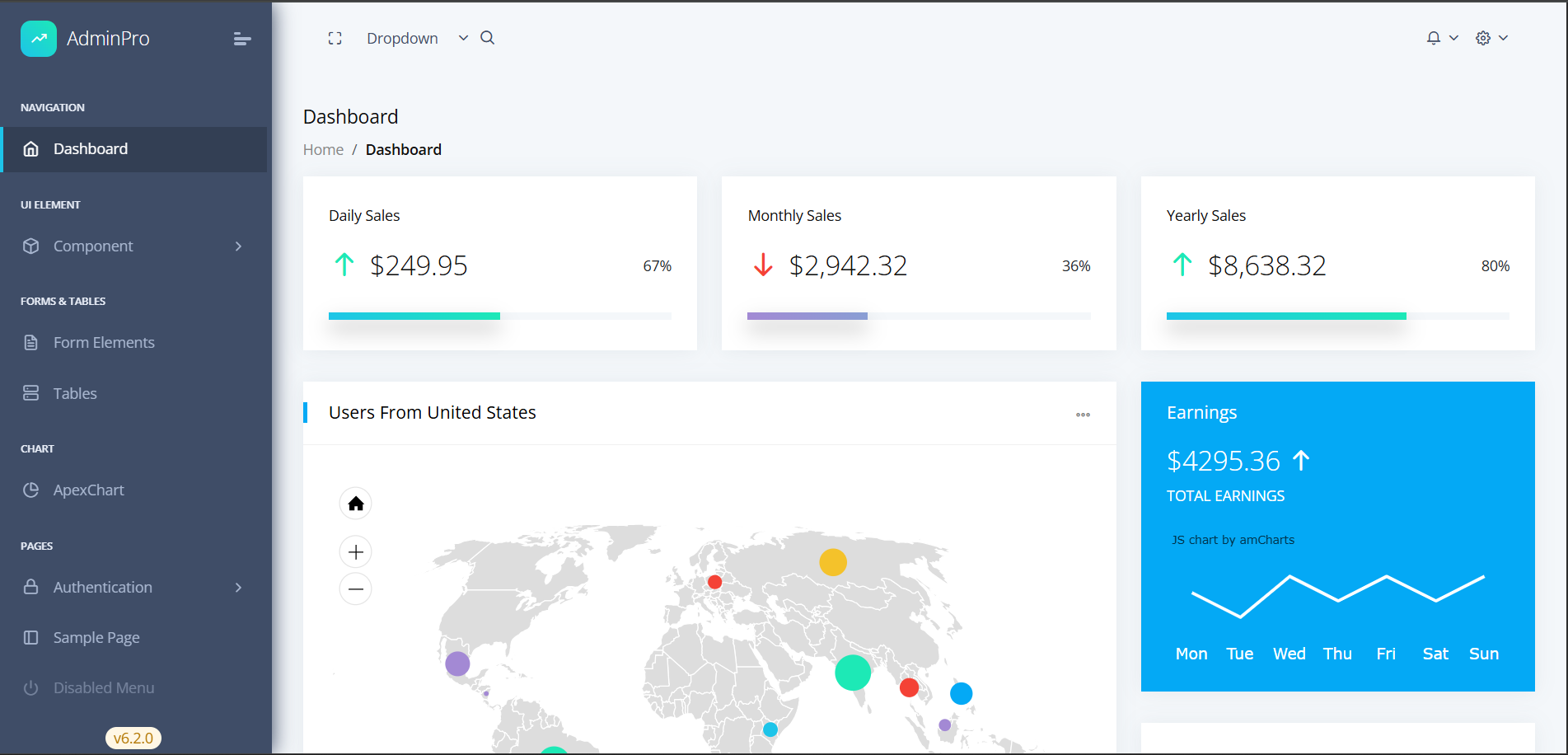1568x755 pixels.
Task: Click the JS chart by amCharts link
Action: click(x=1233, y=540)
